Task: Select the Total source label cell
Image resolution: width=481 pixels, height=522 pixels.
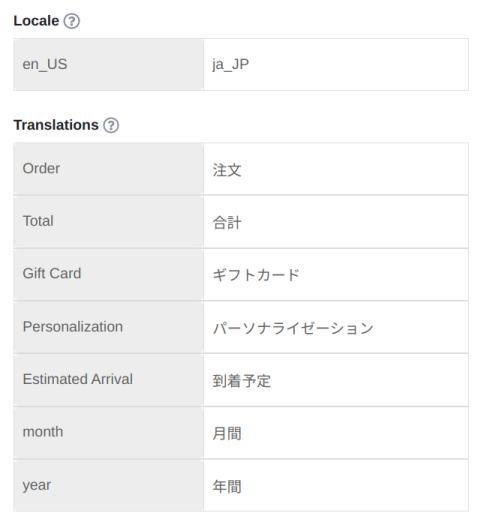Action: tap(108, 222)
